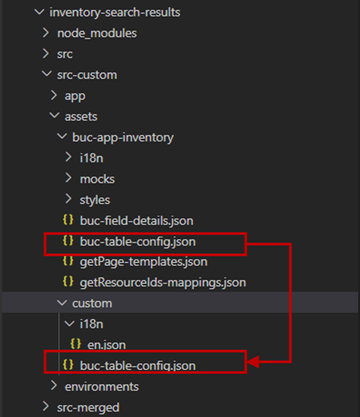Select the assets folder name
Image resolution: width=360 pixels, height=417 pixels.
pyautogui.click(x=81, y=117)
